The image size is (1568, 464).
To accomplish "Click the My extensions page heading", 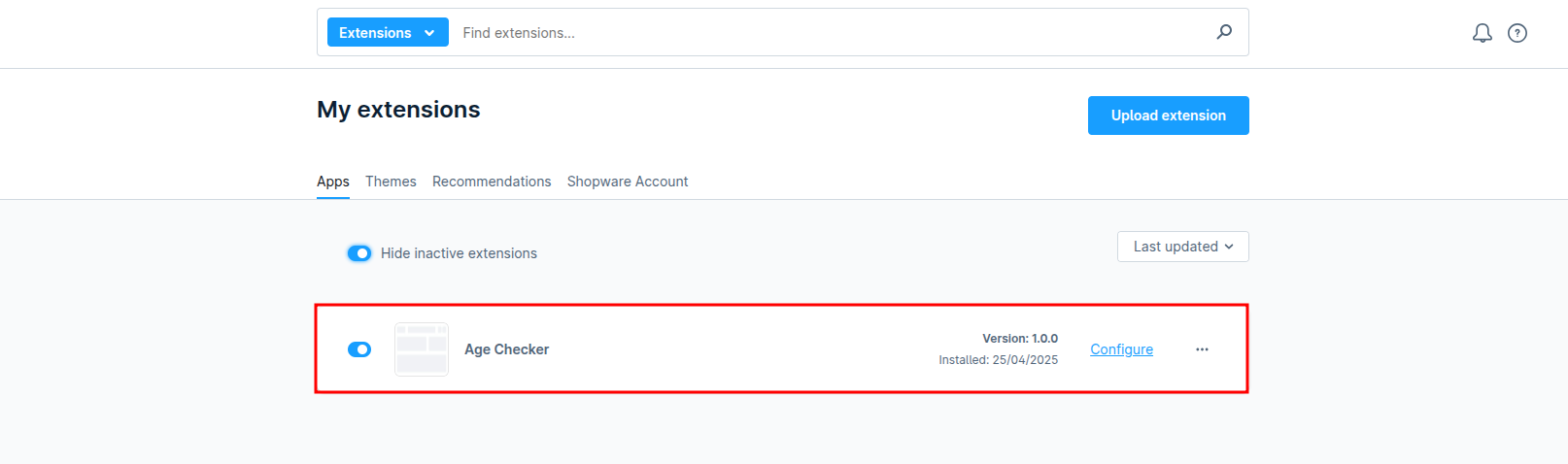I will [398, 110].
